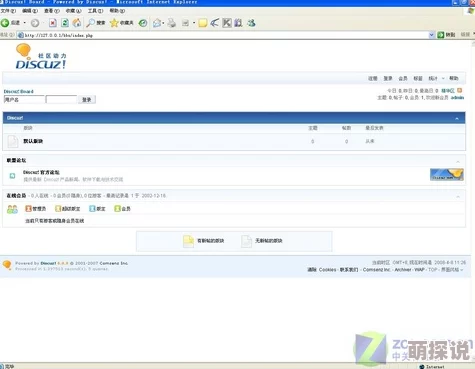This screenshot has height=369, width=475.
Task: Click the green Back arrow icon
Action: (5, 23)
